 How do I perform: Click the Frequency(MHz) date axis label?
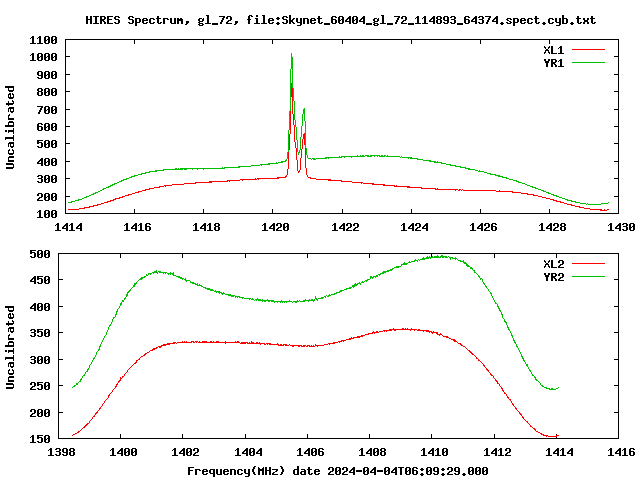[x=338, y=471]
